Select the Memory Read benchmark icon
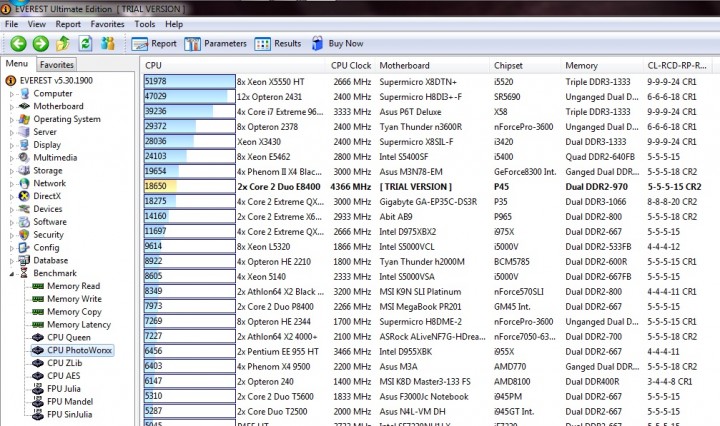 pos(38,286)
